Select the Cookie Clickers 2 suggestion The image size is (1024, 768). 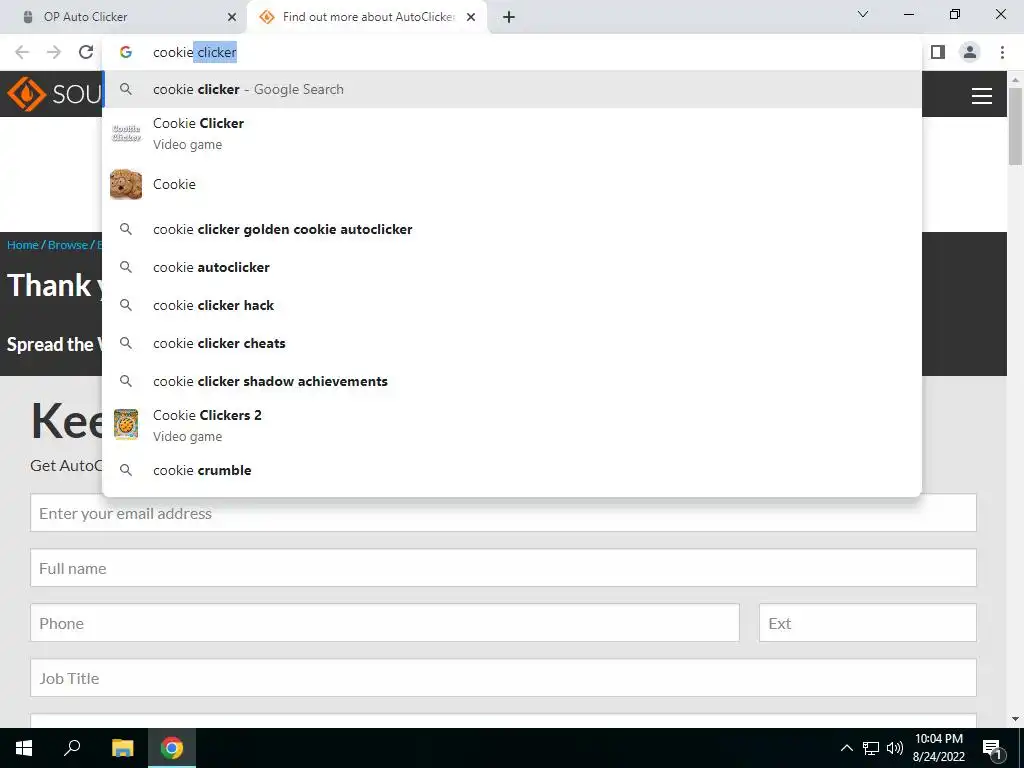[x=512, y=425]
